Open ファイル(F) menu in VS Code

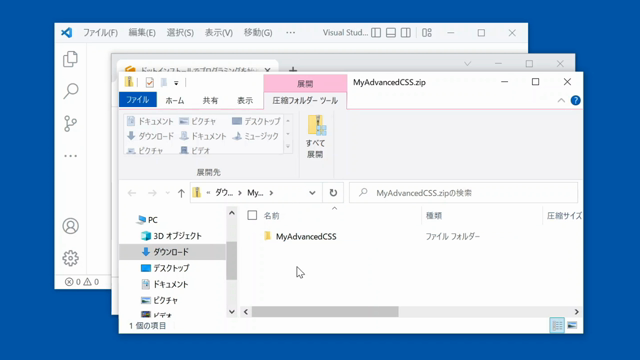(x=100, y=33)
